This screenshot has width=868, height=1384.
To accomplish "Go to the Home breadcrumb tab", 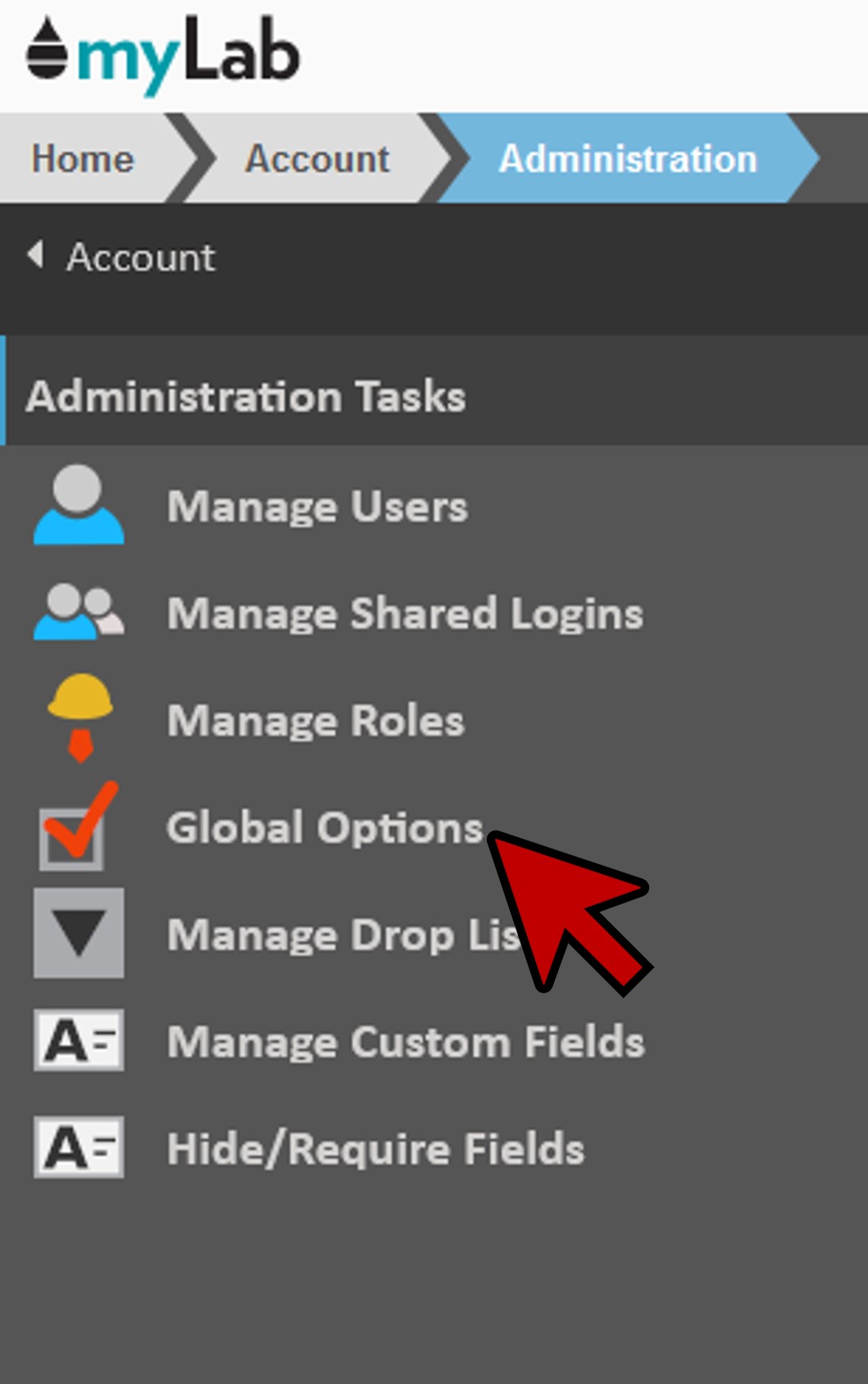I will pyautogui.click(x=82, y=158).
